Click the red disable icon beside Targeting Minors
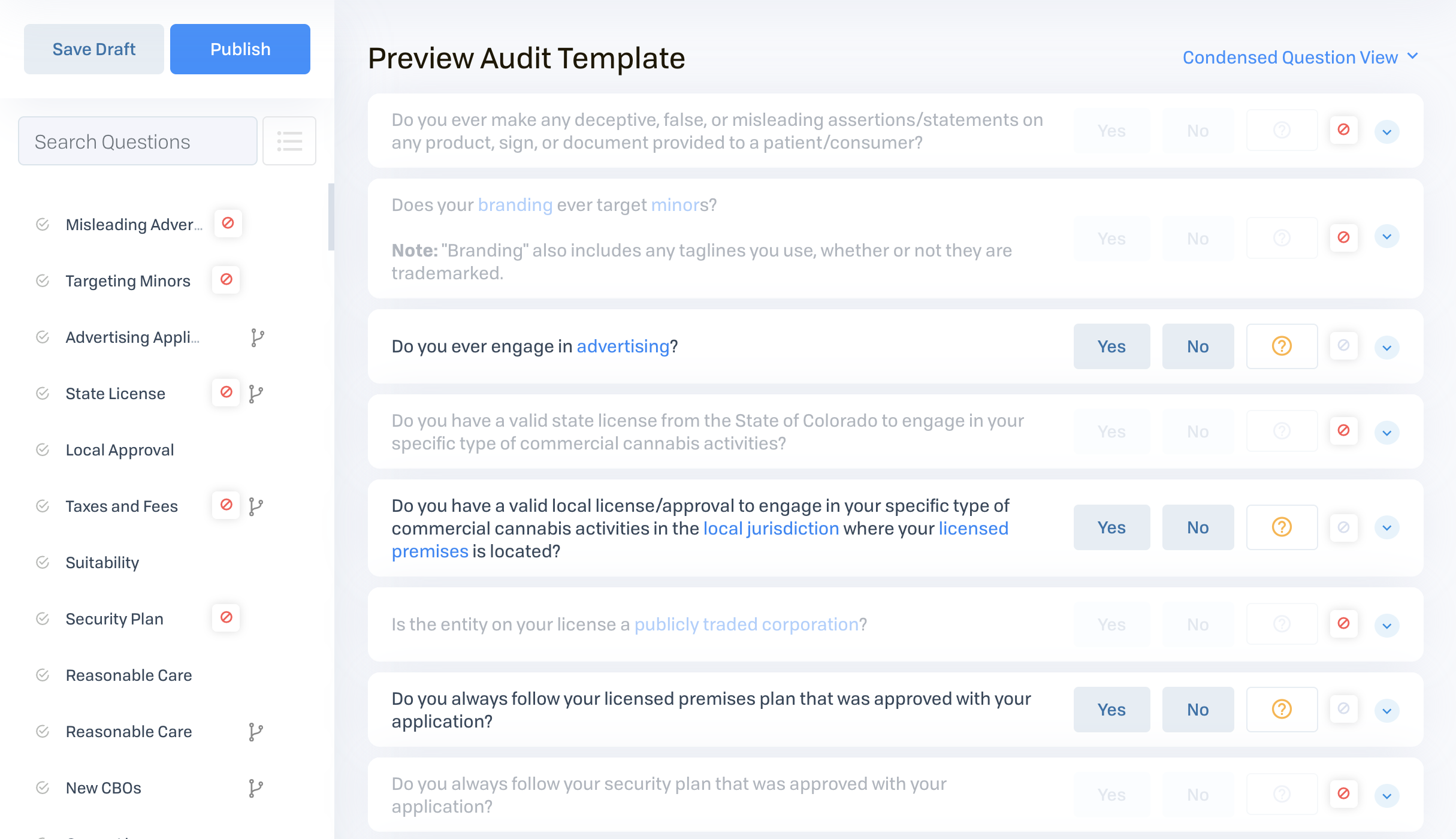 coord(226,280)
